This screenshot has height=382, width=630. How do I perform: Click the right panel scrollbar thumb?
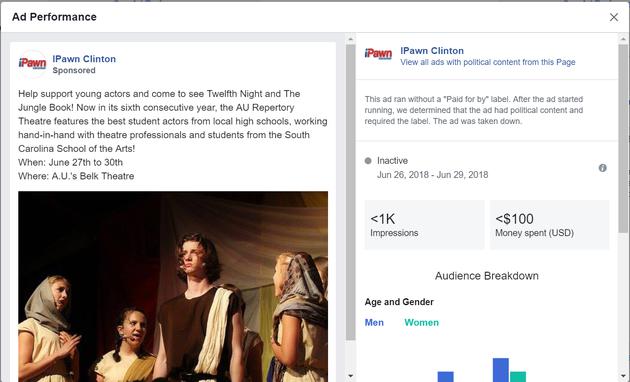tap(623, 138)
